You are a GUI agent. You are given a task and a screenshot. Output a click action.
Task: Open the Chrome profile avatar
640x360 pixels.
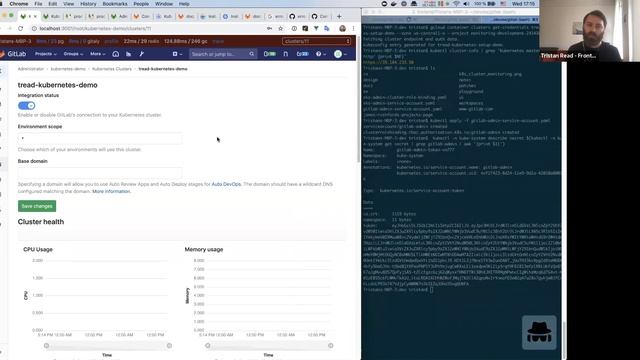click(x=342, y=29)
